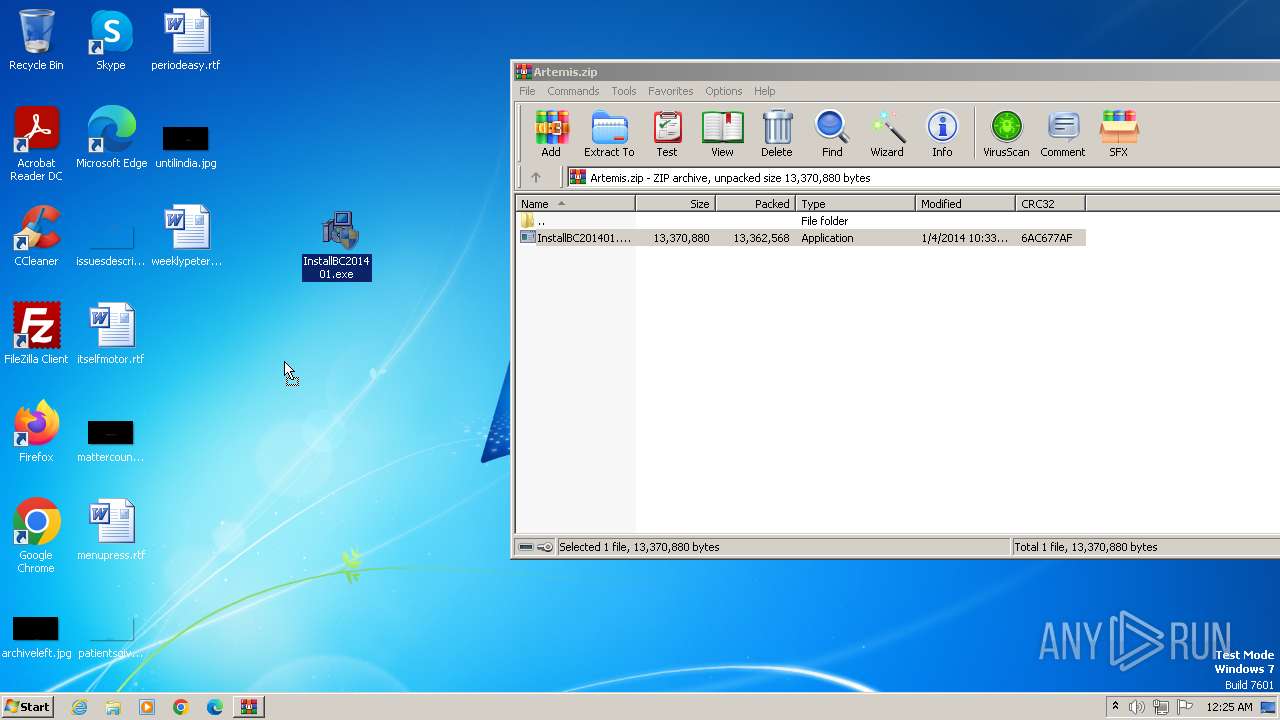
Task: Open the Start menu
Action: (27, 707)
